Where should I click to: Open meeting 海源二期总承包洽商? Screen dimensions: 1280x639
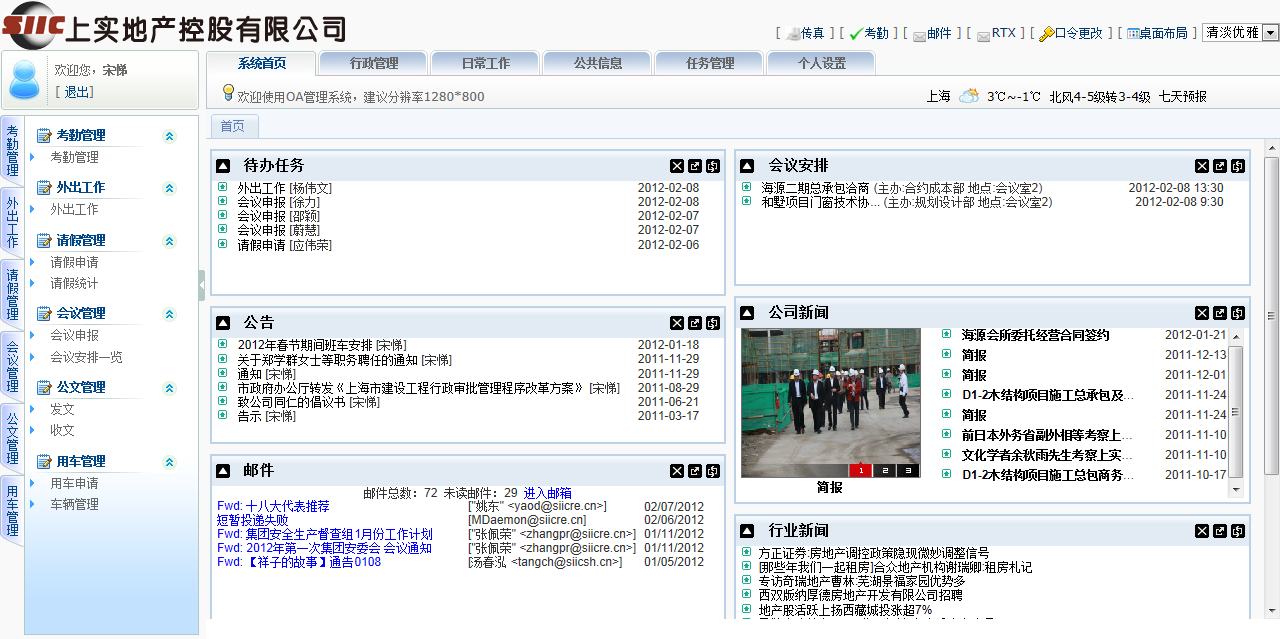pos(815,188)
